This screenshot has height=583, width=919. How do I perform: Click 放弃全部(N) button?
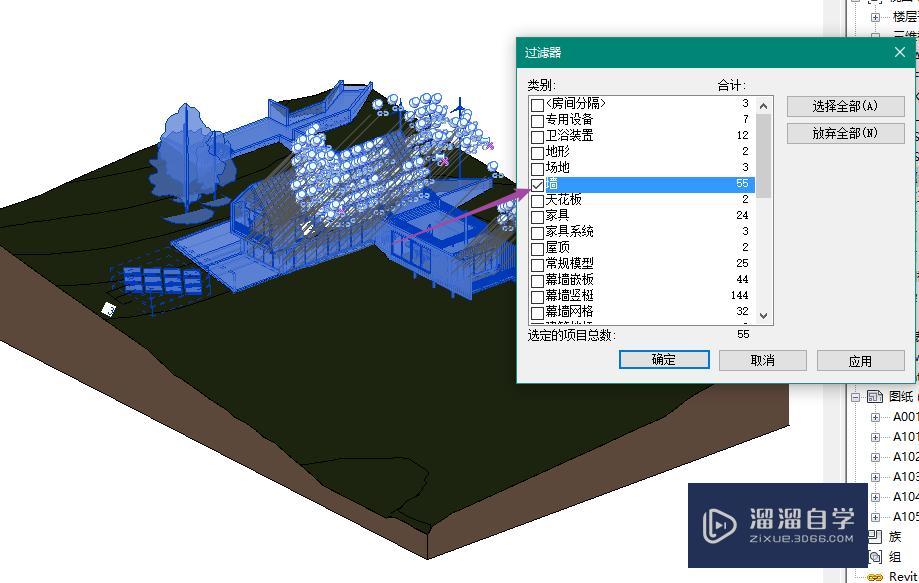tap(845, 133)
